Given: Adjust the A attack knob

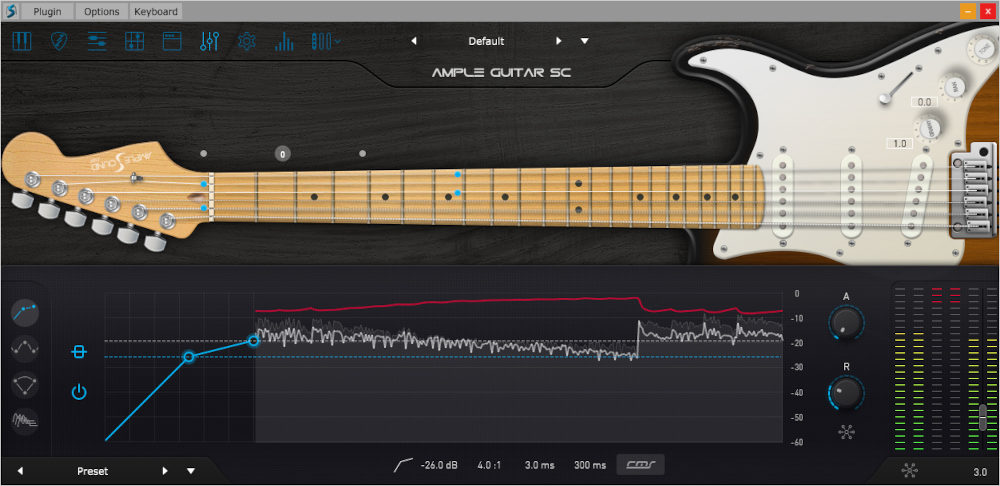Looking at the screenshot, I should click(846, 322).
